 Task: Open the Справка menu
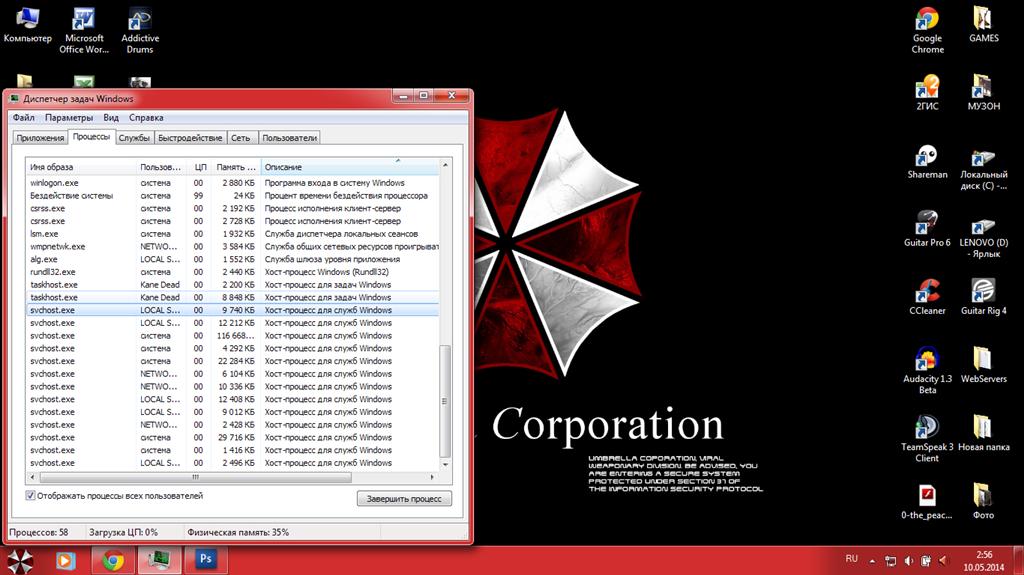pyautogui.click(x=146, y=118)
